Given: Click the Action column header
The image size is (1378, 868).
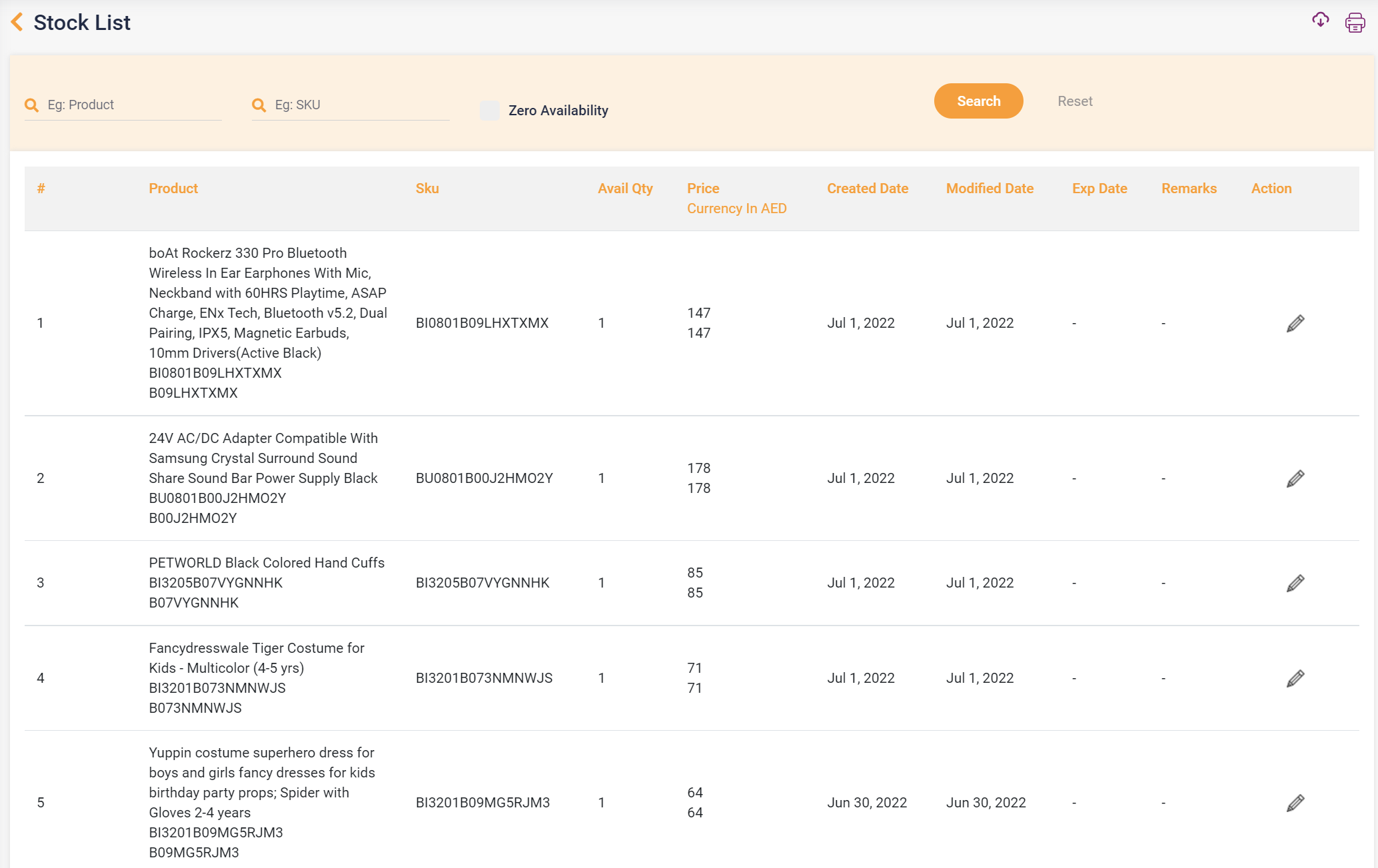Looking at the screenshot, I should [1271, 189].
